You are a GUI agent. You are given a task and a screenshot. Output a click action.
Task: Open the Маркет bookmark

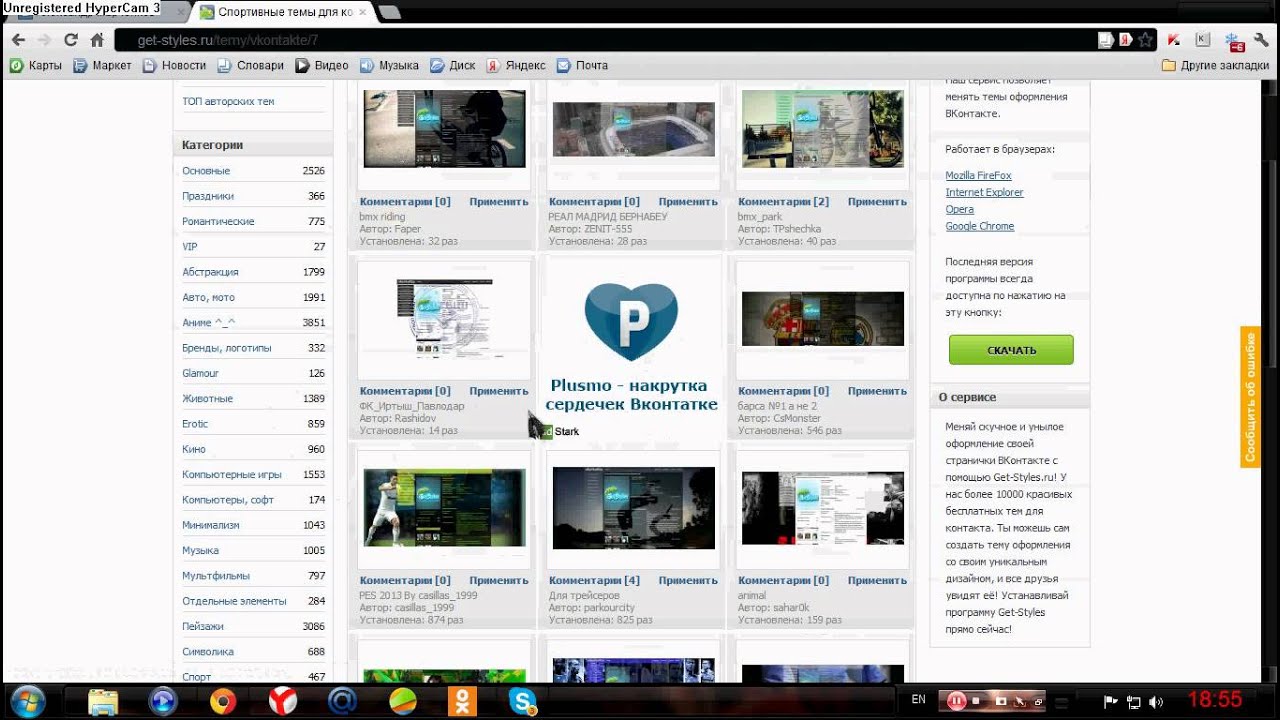click(x=102, y=65)
